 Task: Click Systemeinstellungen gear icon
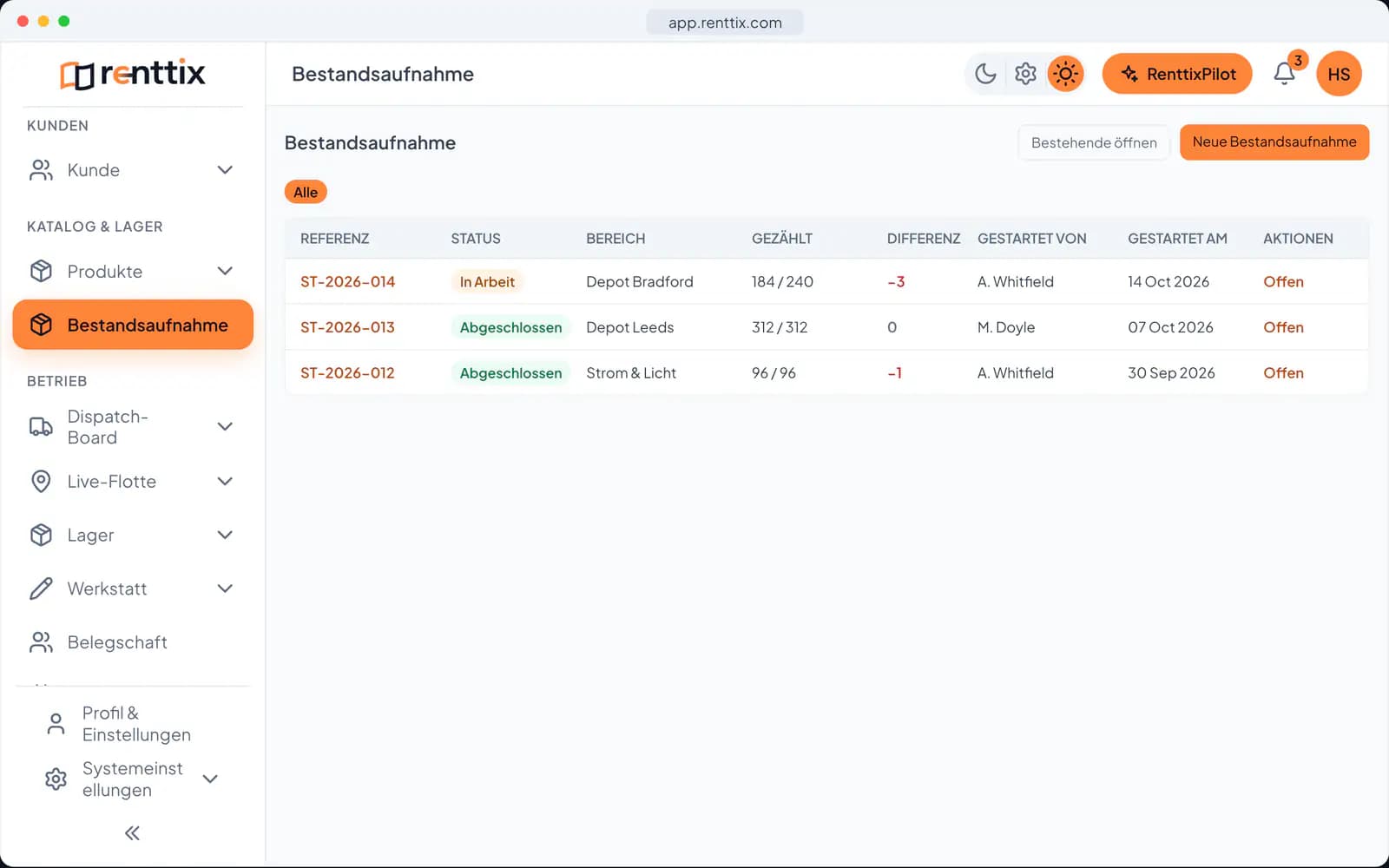56,779
